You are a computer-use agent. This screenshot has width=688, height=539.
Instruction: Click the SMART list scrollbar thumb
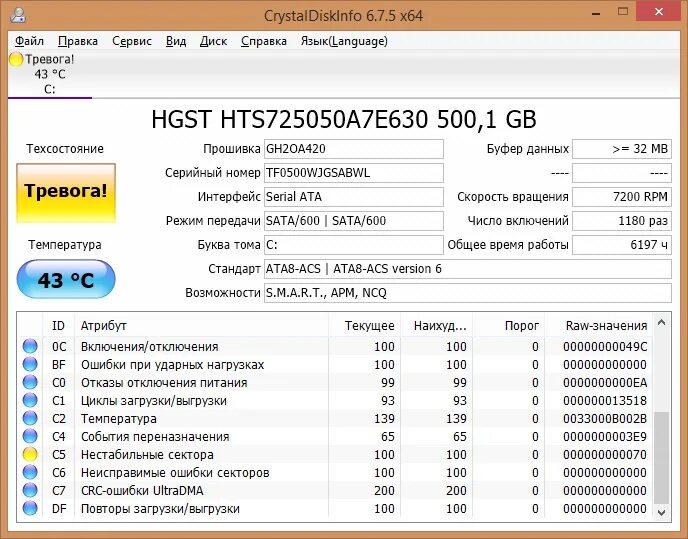(662, 458)
